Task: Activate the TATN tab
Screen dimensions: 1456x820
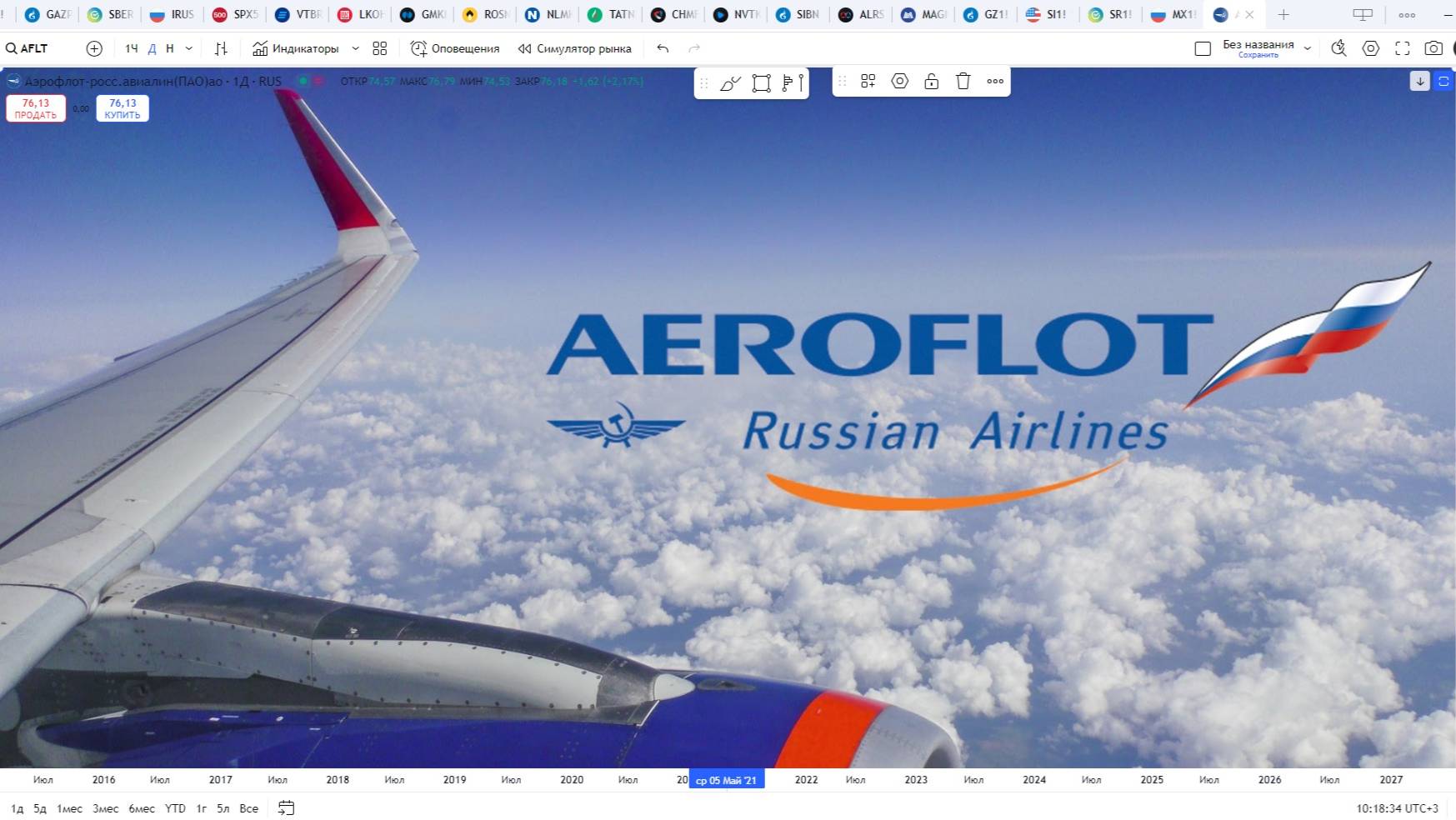Action: coord(611,14)
